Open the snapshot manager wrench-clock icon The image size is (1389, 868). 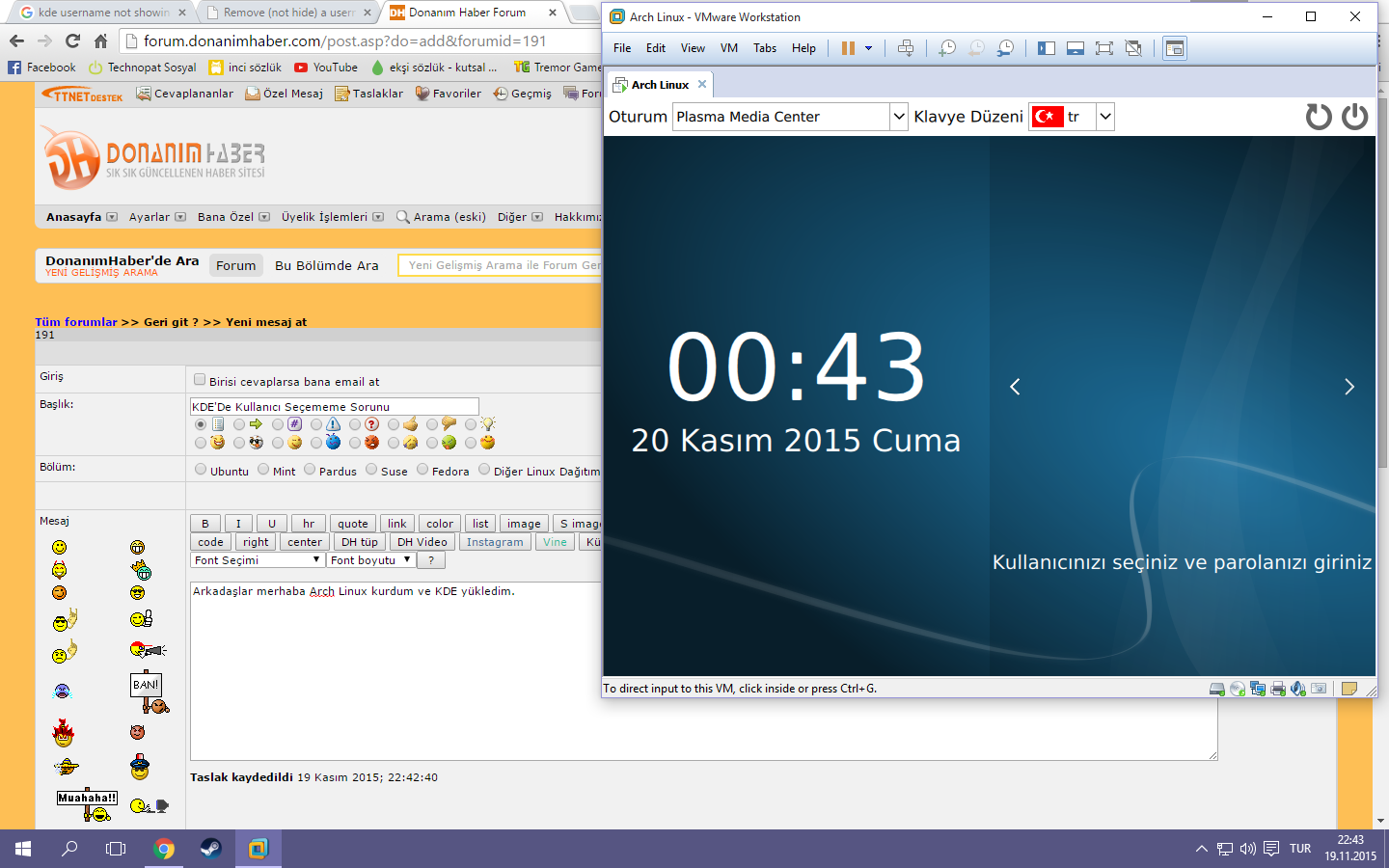1005,48
